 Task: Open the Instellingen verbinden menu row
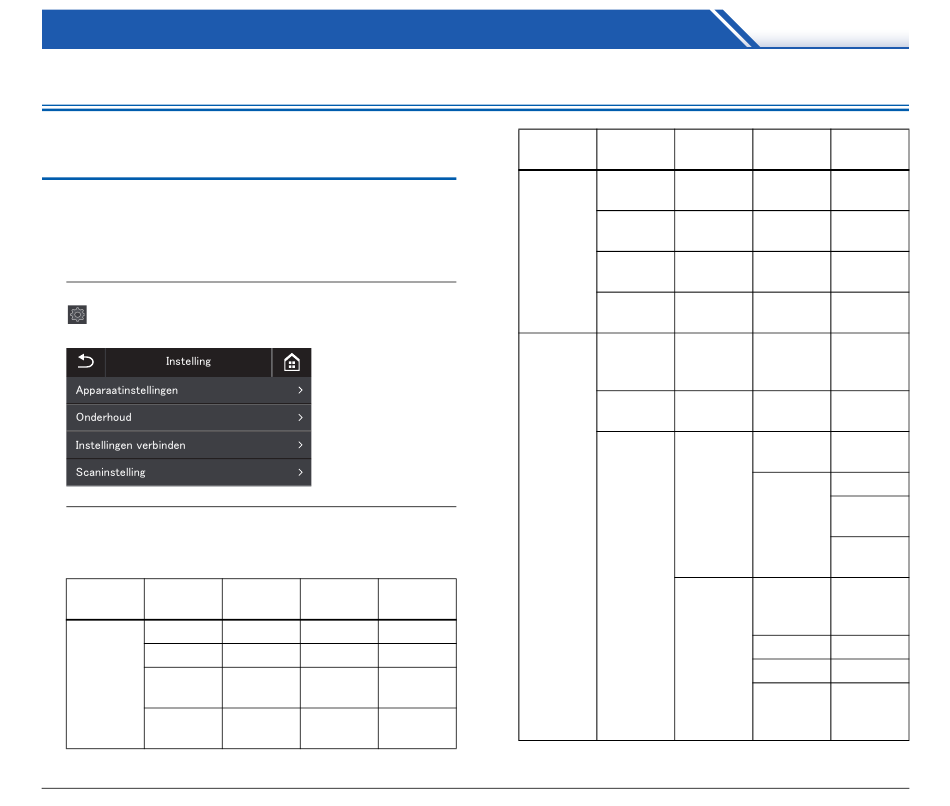[188, 445]
